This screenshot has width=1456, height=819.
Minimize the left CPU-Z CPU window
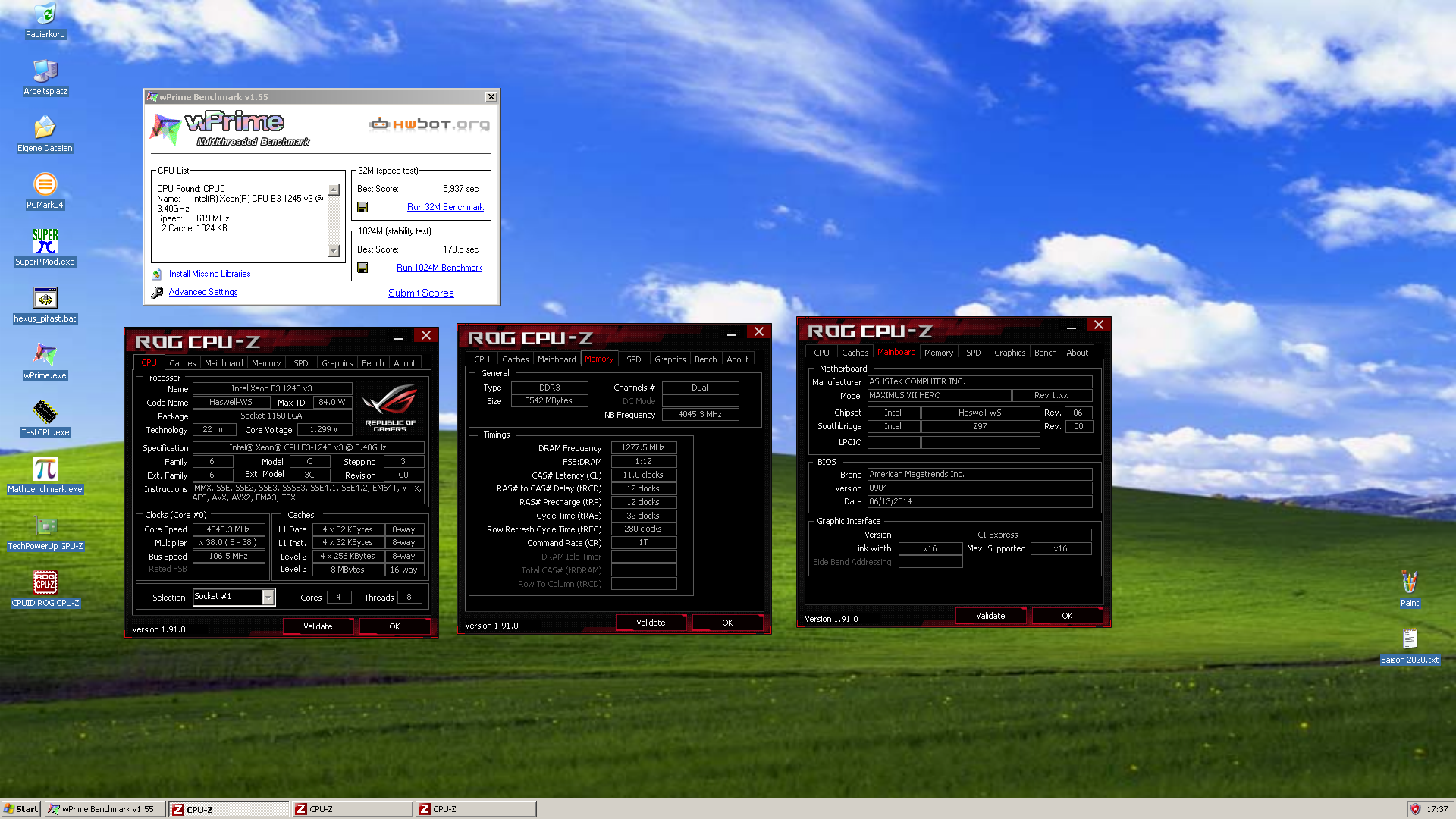[x=399, y=337]
